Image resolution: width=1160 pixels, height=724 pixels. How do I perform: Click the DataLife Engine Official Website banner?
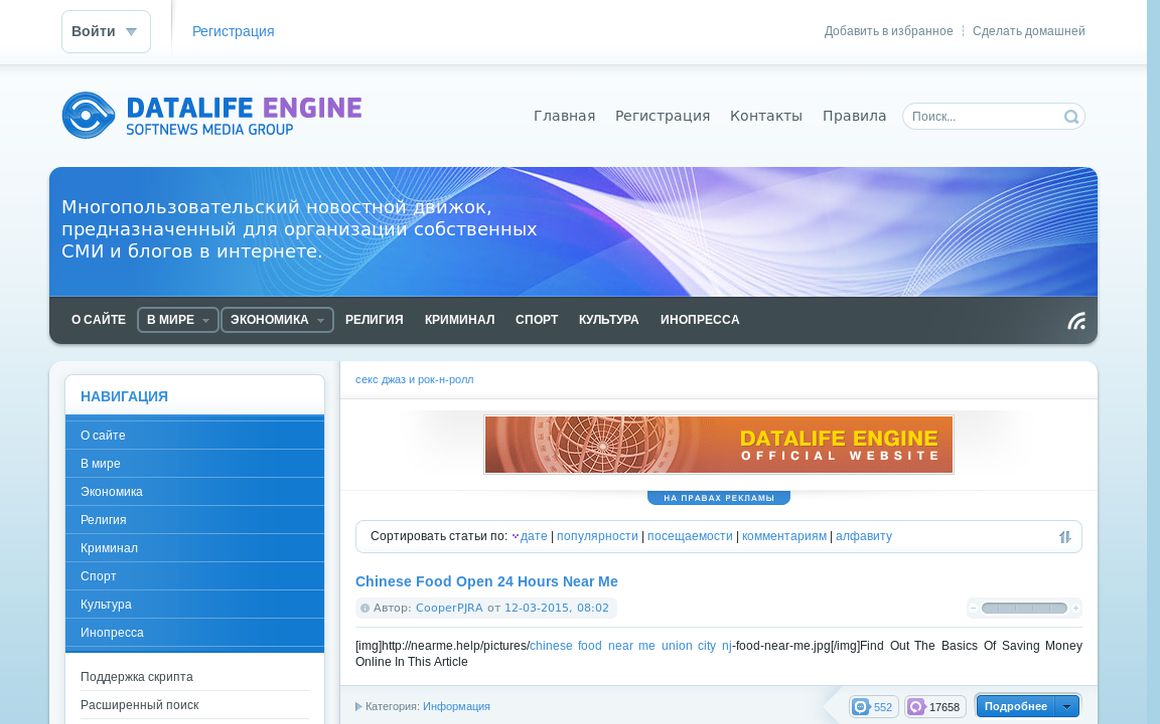coord(719,444)
